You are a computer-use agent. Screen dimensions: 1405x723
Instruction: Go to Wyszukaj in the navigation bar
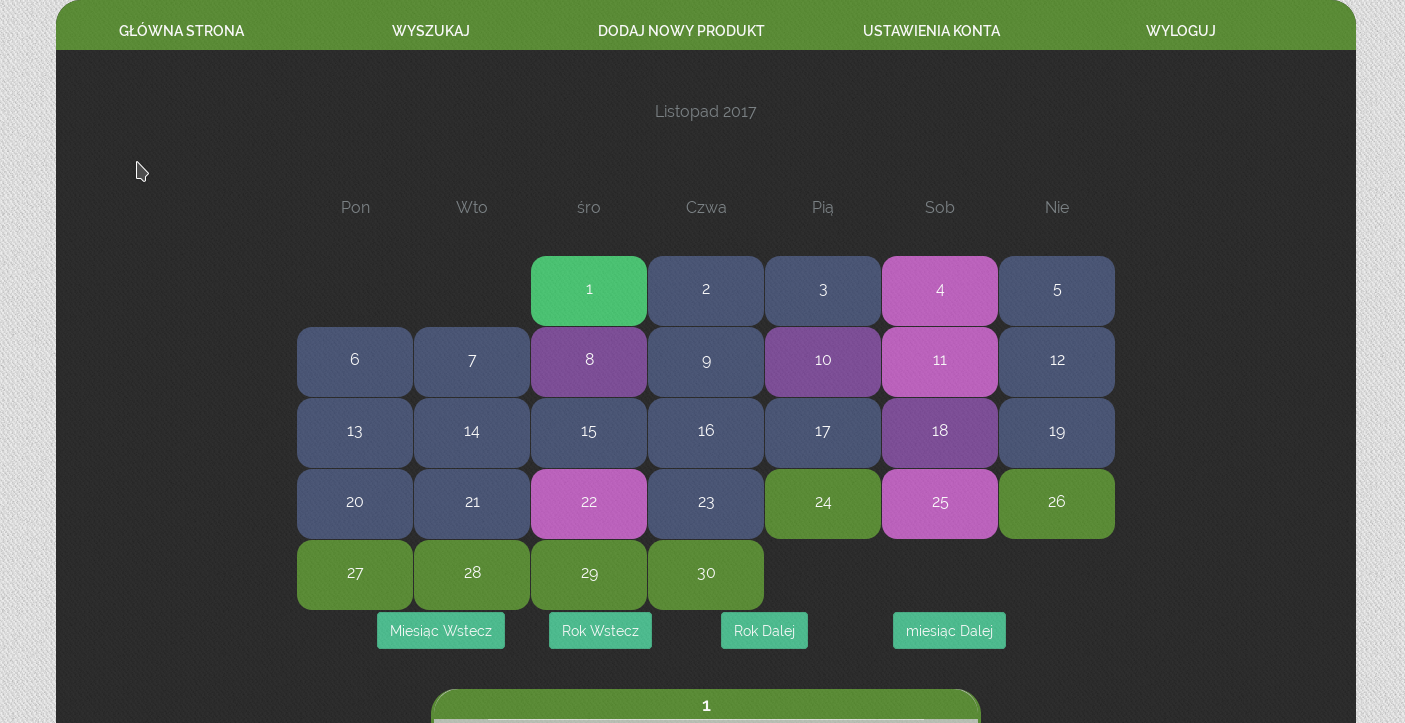pos(431,31)
